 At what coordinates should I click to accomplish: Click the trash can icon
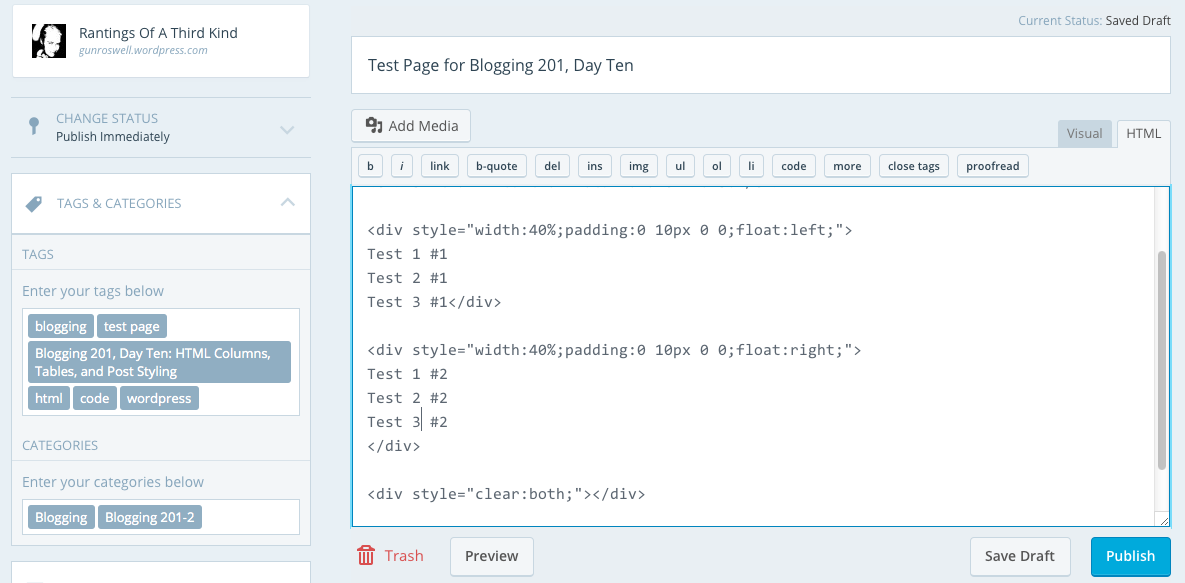(366, 556)
